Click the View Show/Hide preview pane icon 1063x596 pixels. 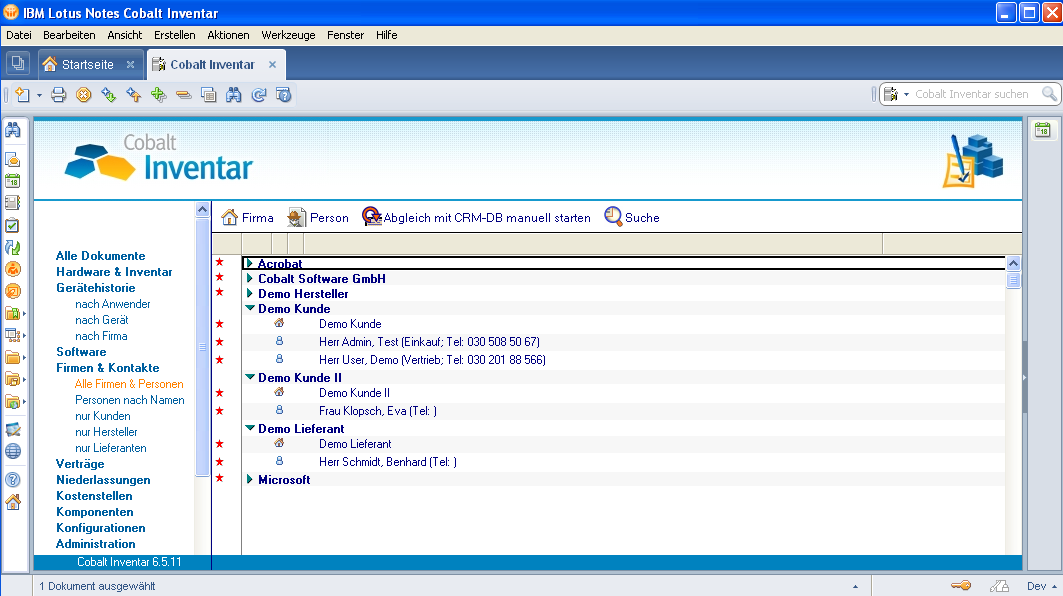[x=209, y=95]
